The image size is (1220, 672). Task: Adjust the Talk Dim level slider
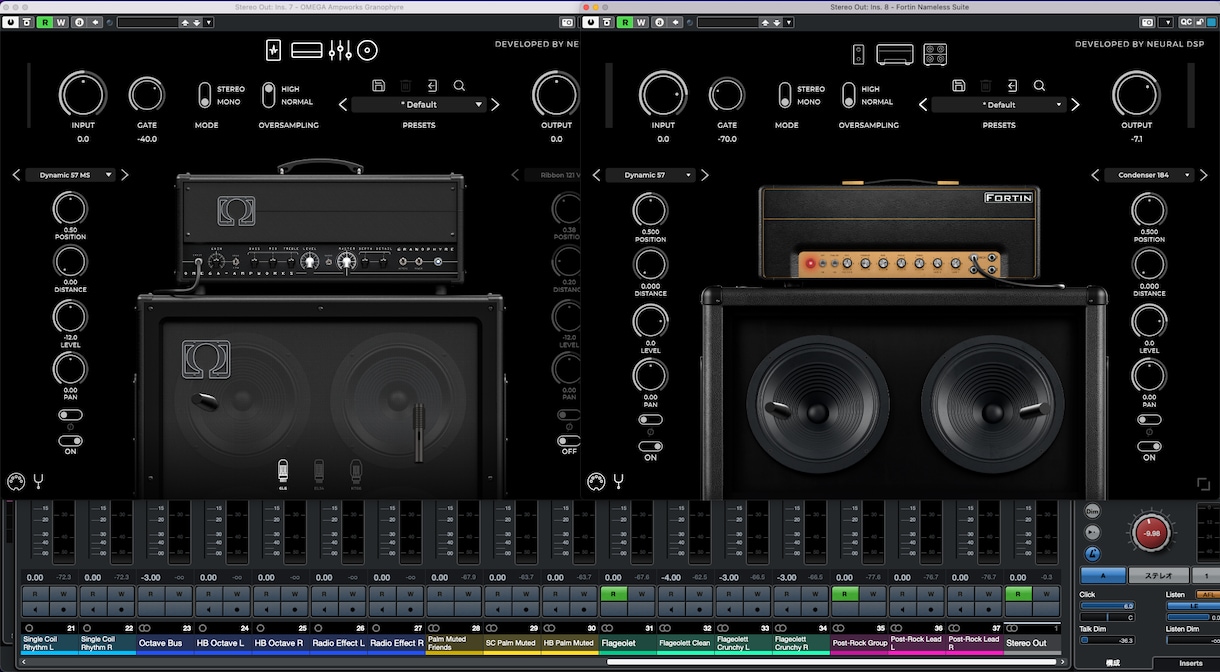[1107, 640]
